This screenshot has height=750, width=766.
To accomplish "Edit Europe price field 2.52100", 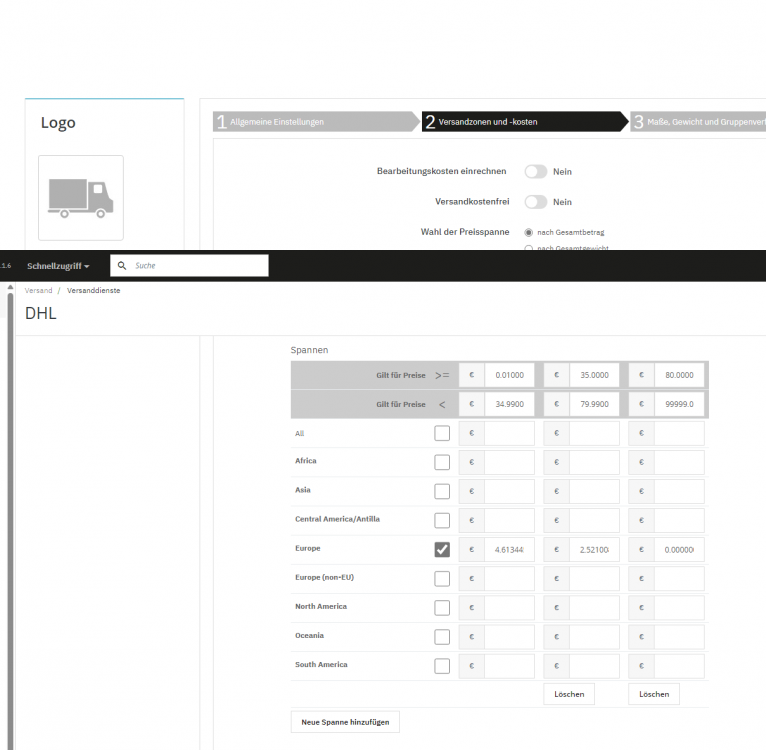I will 595,550.
